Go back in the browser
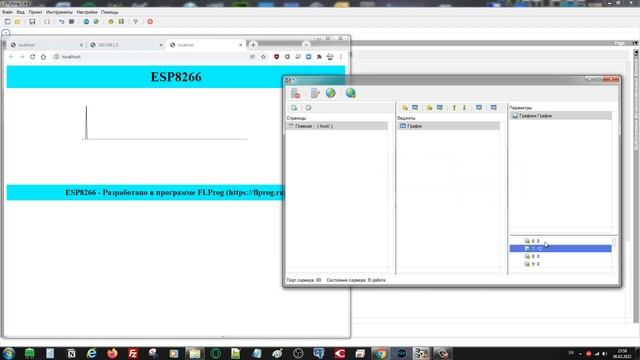 pos(11,57)
